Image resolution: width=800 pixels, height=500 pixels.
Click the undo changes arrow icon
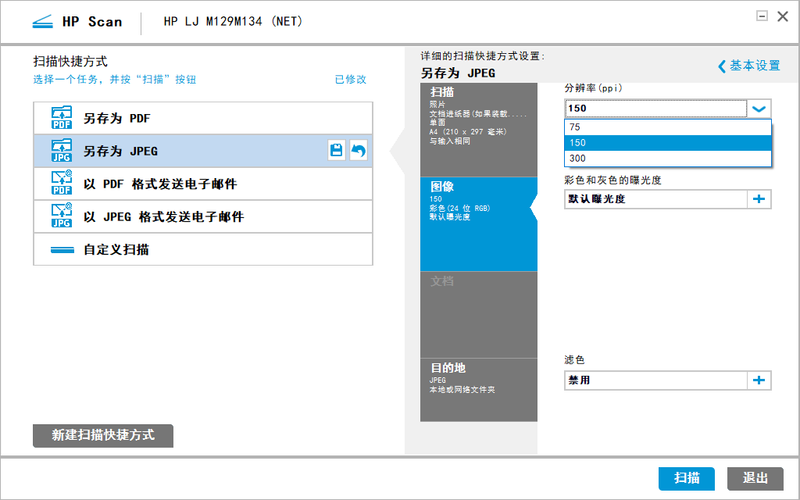(358, 151)
